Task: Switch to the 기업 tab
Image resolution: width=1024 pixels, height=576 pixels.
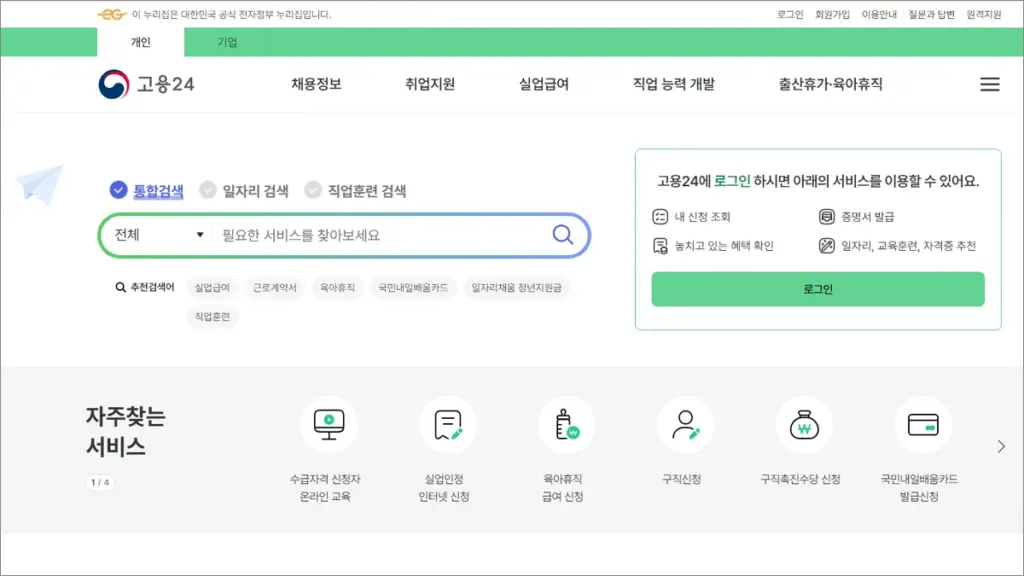Action: click(x=227, y=43)
